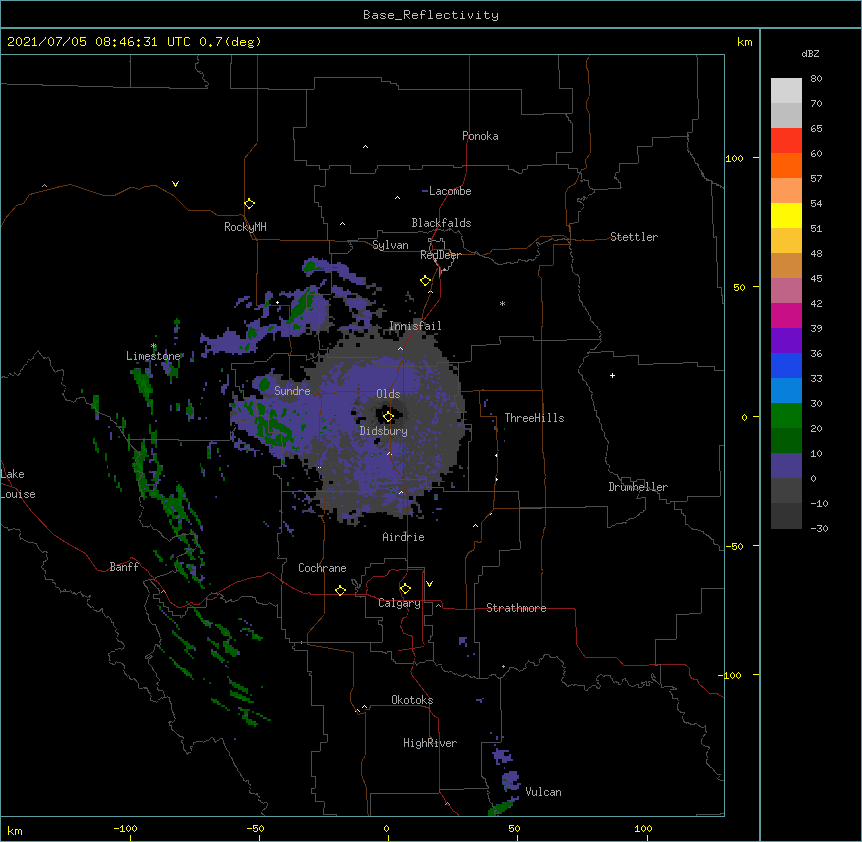
Task: Select the Lacombe label
Action: 450,191
